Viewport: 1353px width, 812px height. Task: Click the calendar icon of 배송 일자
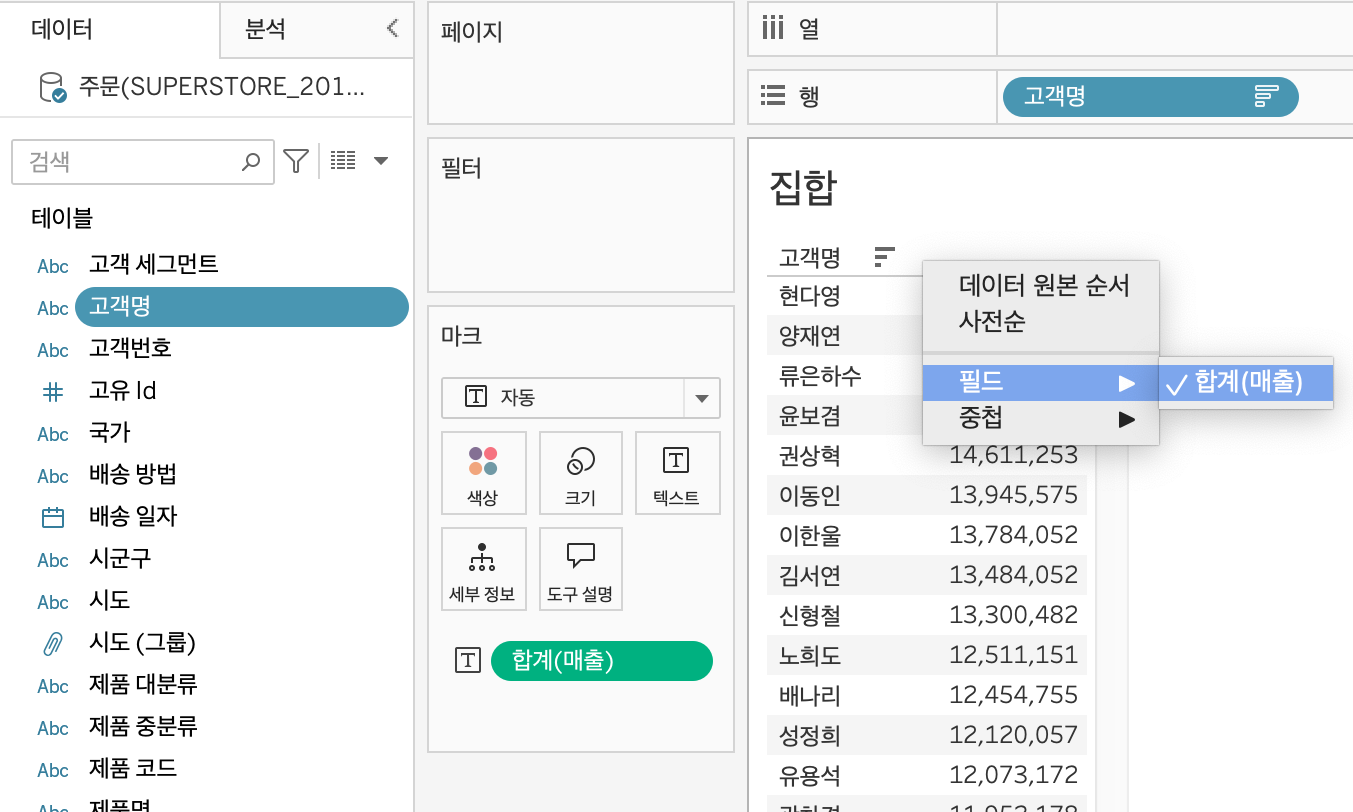coord(52,517)
